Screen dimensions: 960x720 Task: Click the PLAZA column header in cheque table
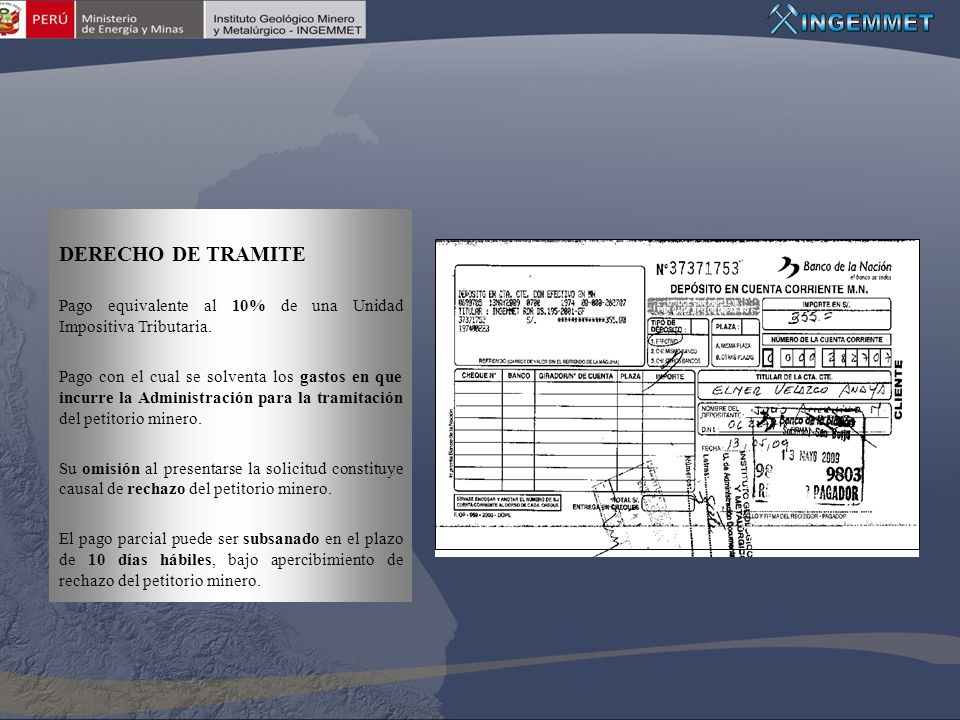pyautogui.click(x=630, y=376)
